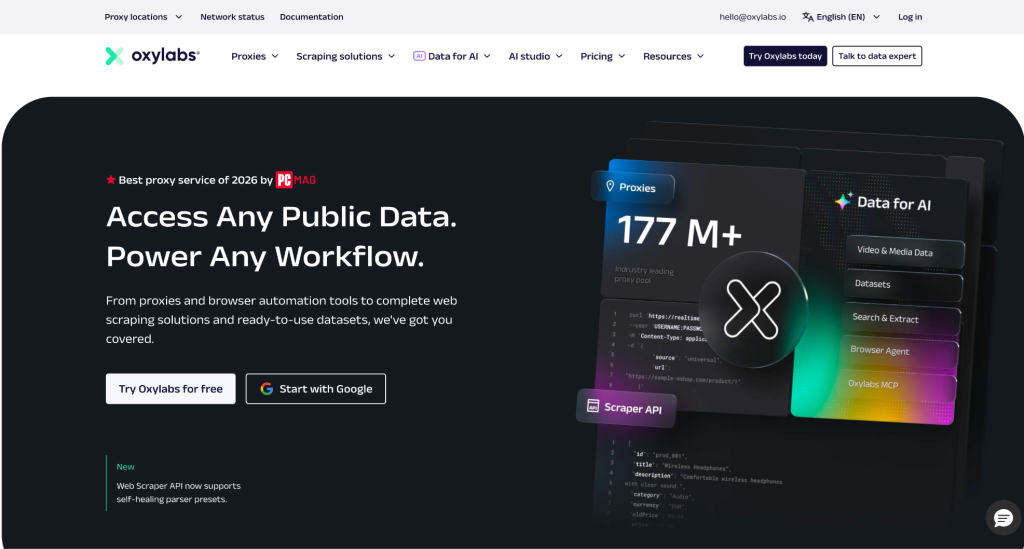Click the red star icon beside Best proxy service
This screenshot has height=549, width=1024.
click(x=111, y=180)
